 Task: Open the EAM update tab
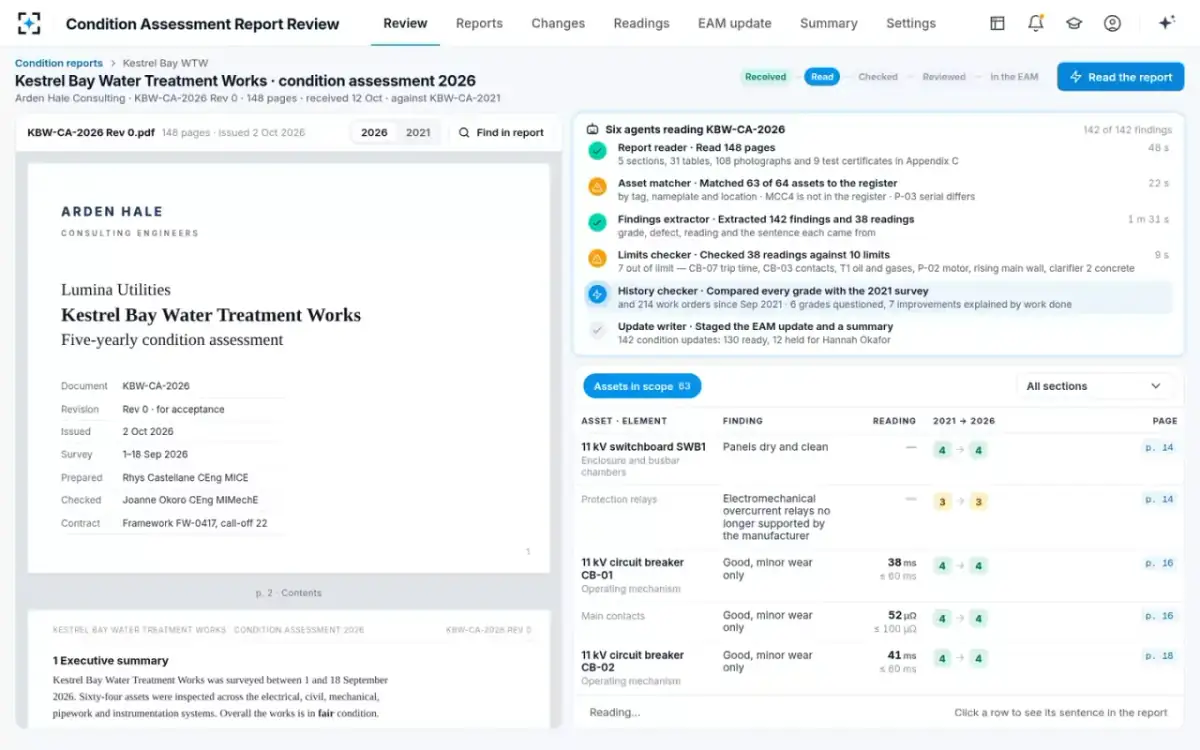tap(735, 23)
